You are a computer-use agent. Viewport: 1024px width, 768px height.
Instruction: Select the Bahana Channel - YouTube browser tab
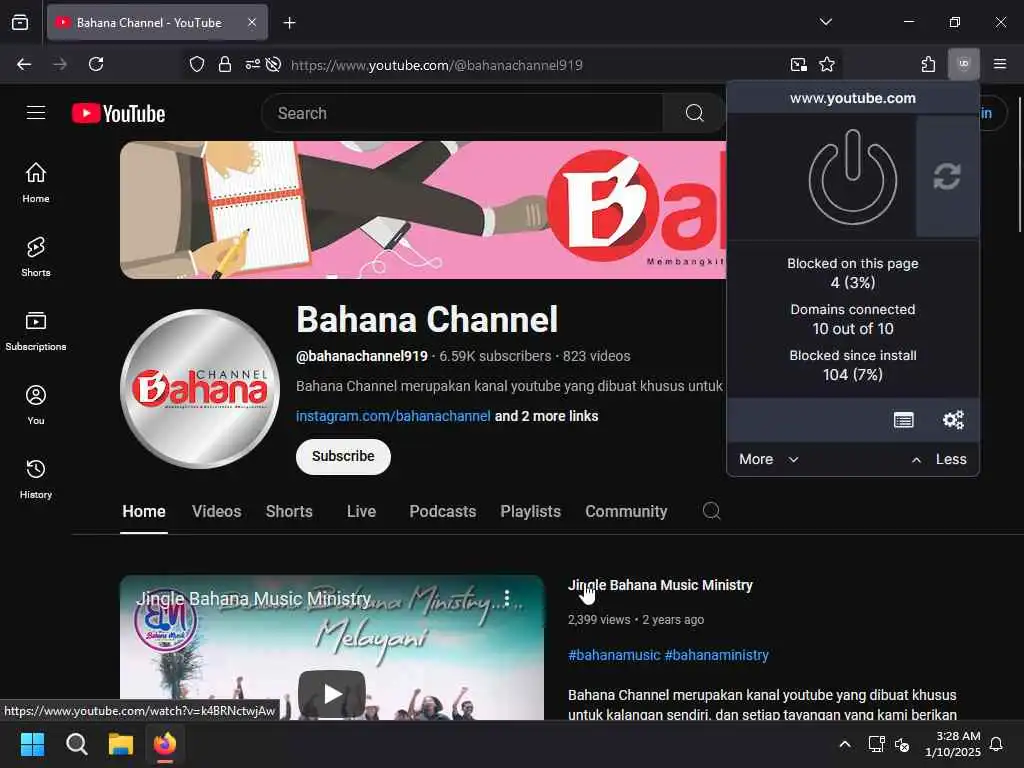click(157, 23)
